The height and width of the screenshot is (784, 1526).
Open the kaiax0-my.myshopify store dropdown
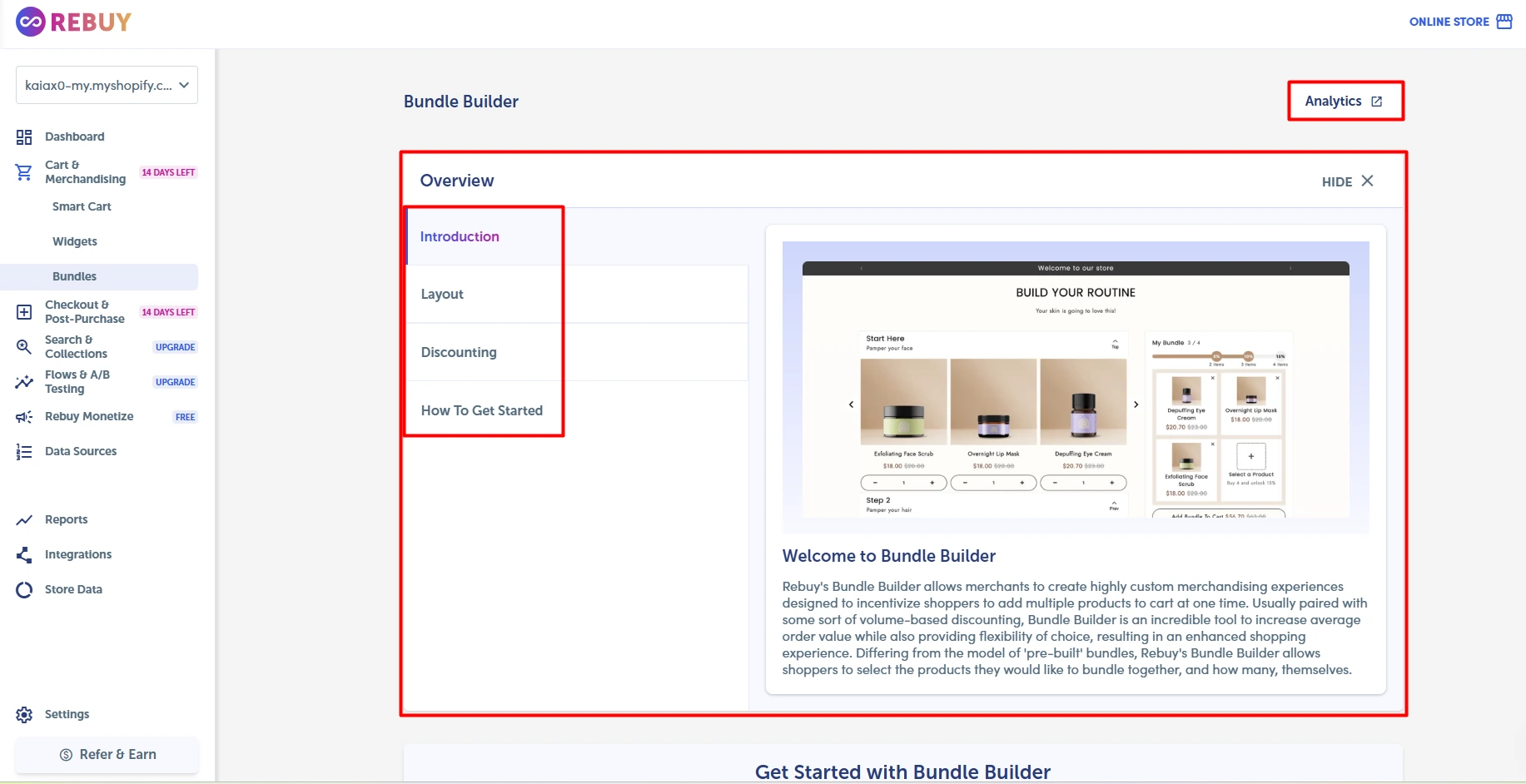107,85
